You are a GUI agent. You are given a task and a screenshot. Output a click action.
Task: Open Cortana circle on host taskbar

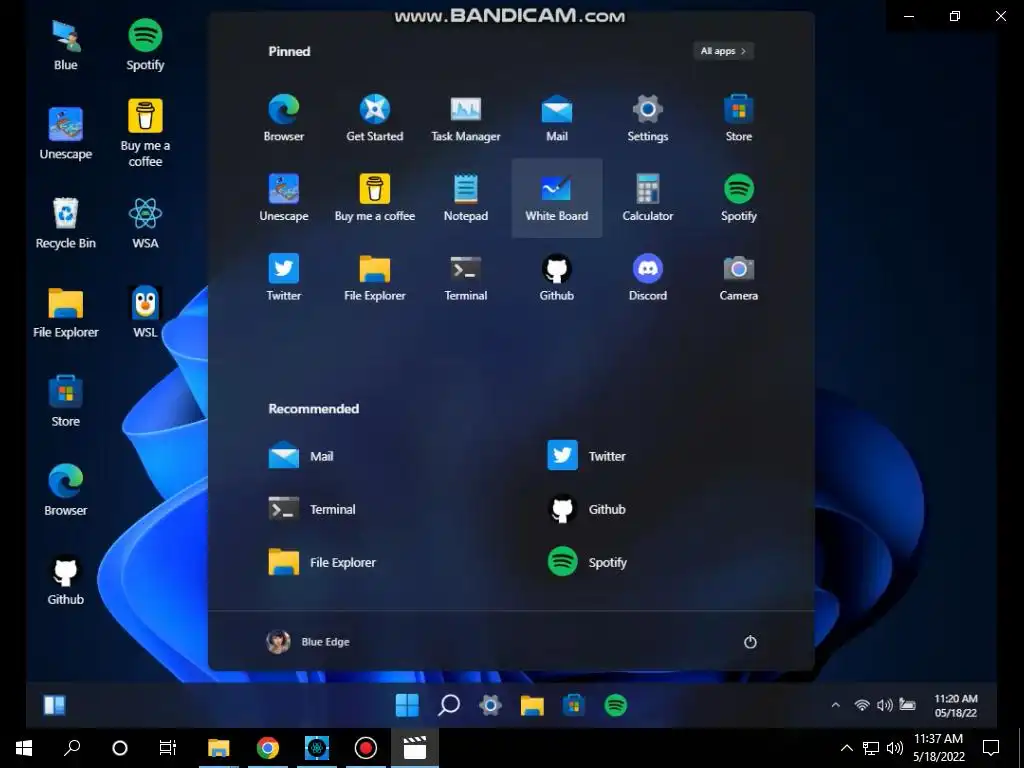[x=120, y=748]
